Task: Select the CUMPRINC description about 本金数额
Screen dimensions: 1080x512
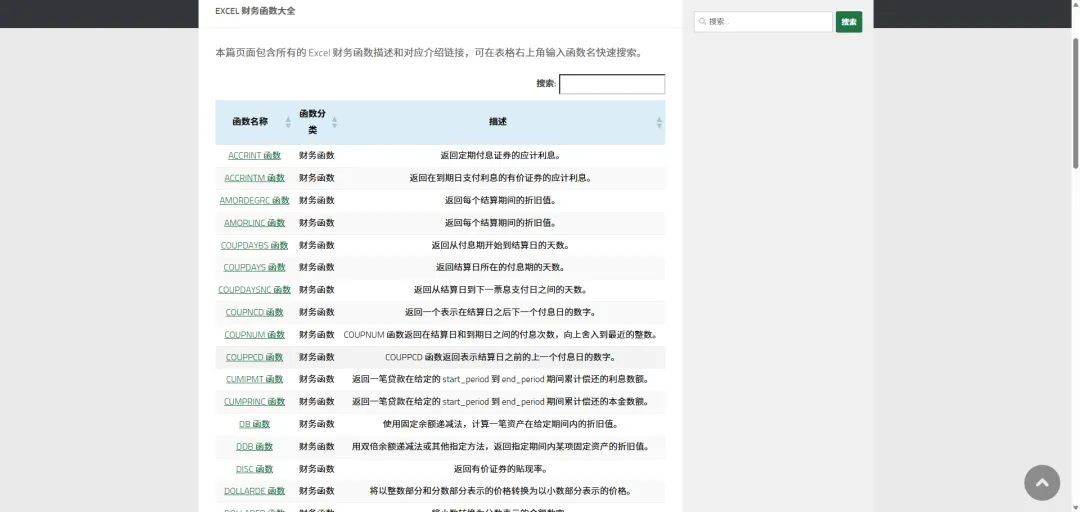Action: tap(500, 402)
